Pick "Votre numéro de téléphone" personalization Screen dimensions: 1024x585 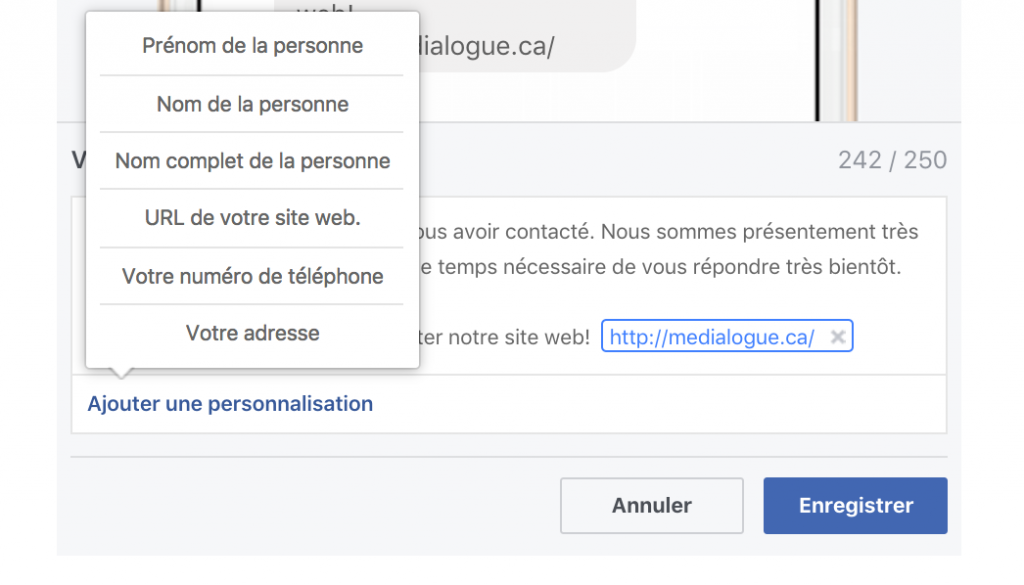[x=250, y=276]
